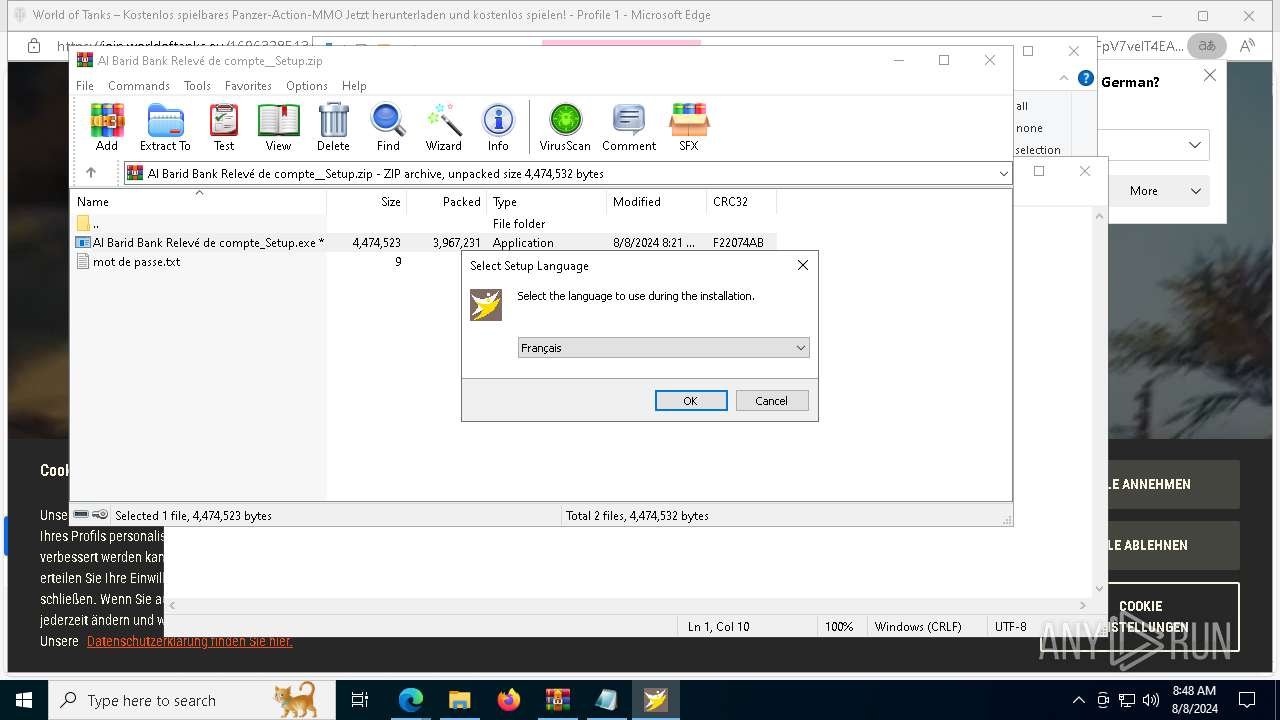Open the View toolbar icon
Image resolution: width=1280 pixels, height=720 pixels.
tap(278, 127)
